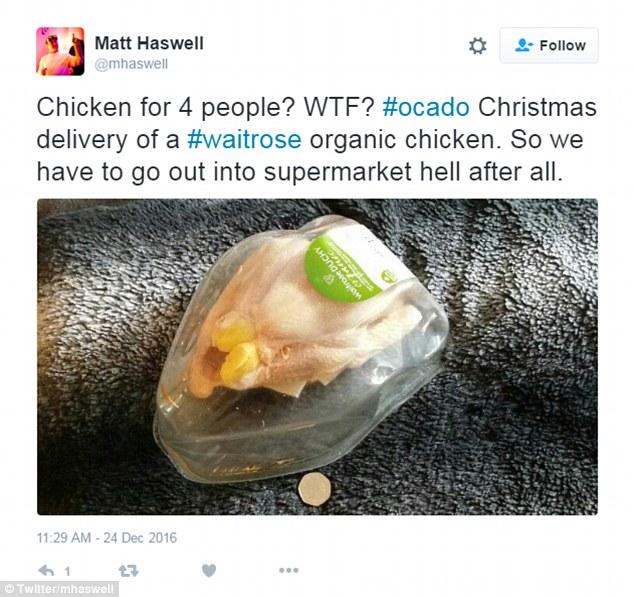Open the 11:29 AM - 24 Dec 2016 timestamp
The height and width of the screenshot is (597, 634).
[107, 538]
